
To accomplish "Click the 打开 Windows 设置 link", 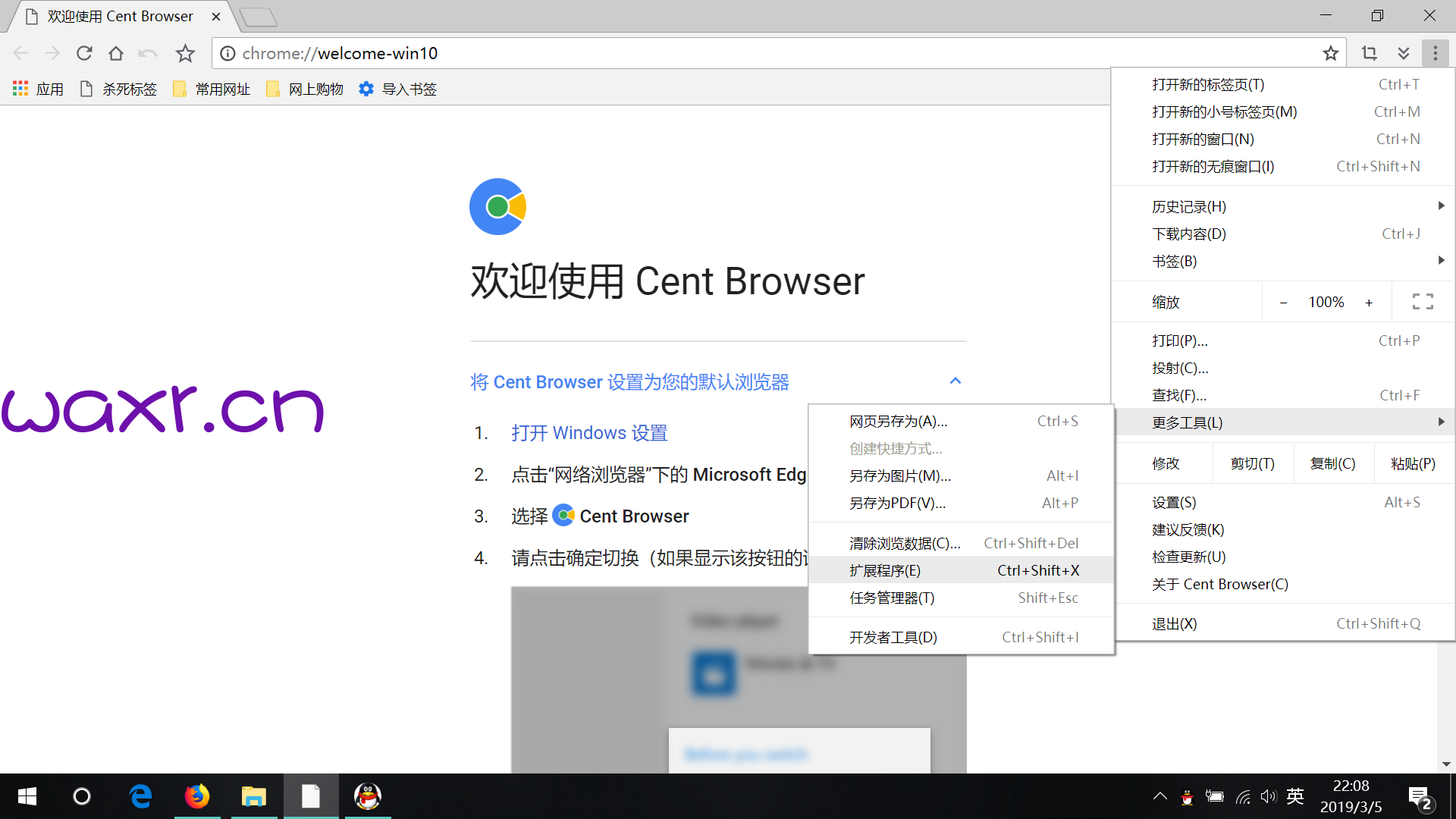I will 589,433.
